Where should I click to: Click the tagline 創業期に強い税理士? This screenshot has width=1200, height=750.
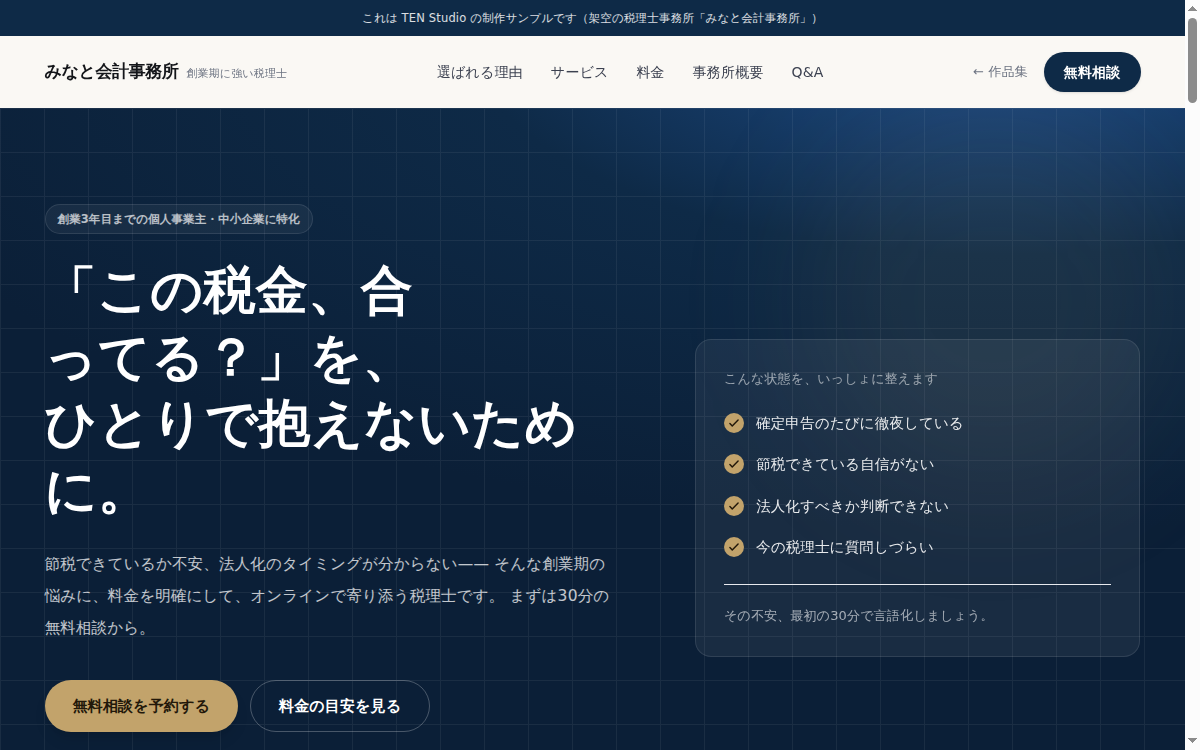(x=236, y=73)
